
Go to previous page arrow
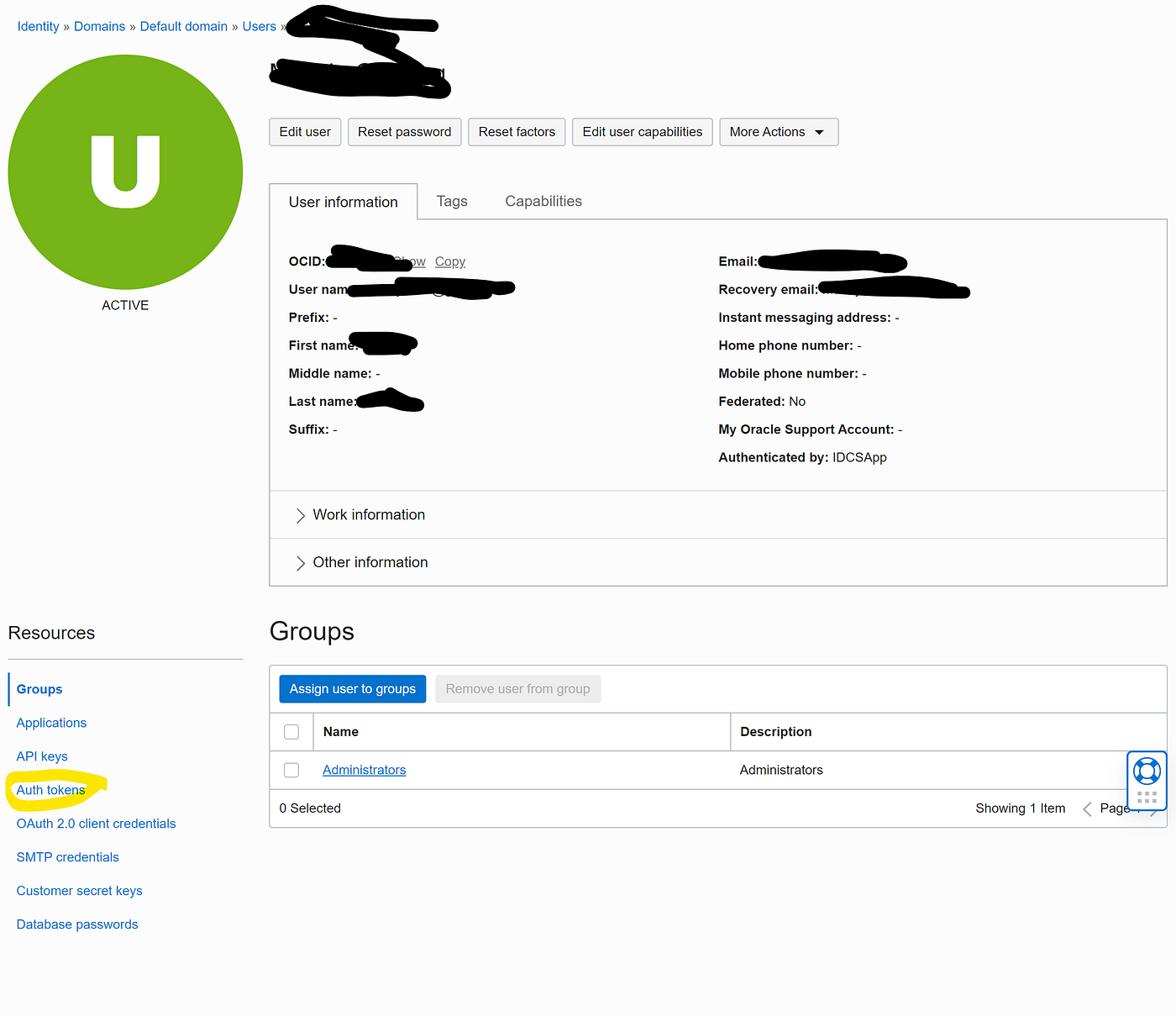tap(1087, 808)
